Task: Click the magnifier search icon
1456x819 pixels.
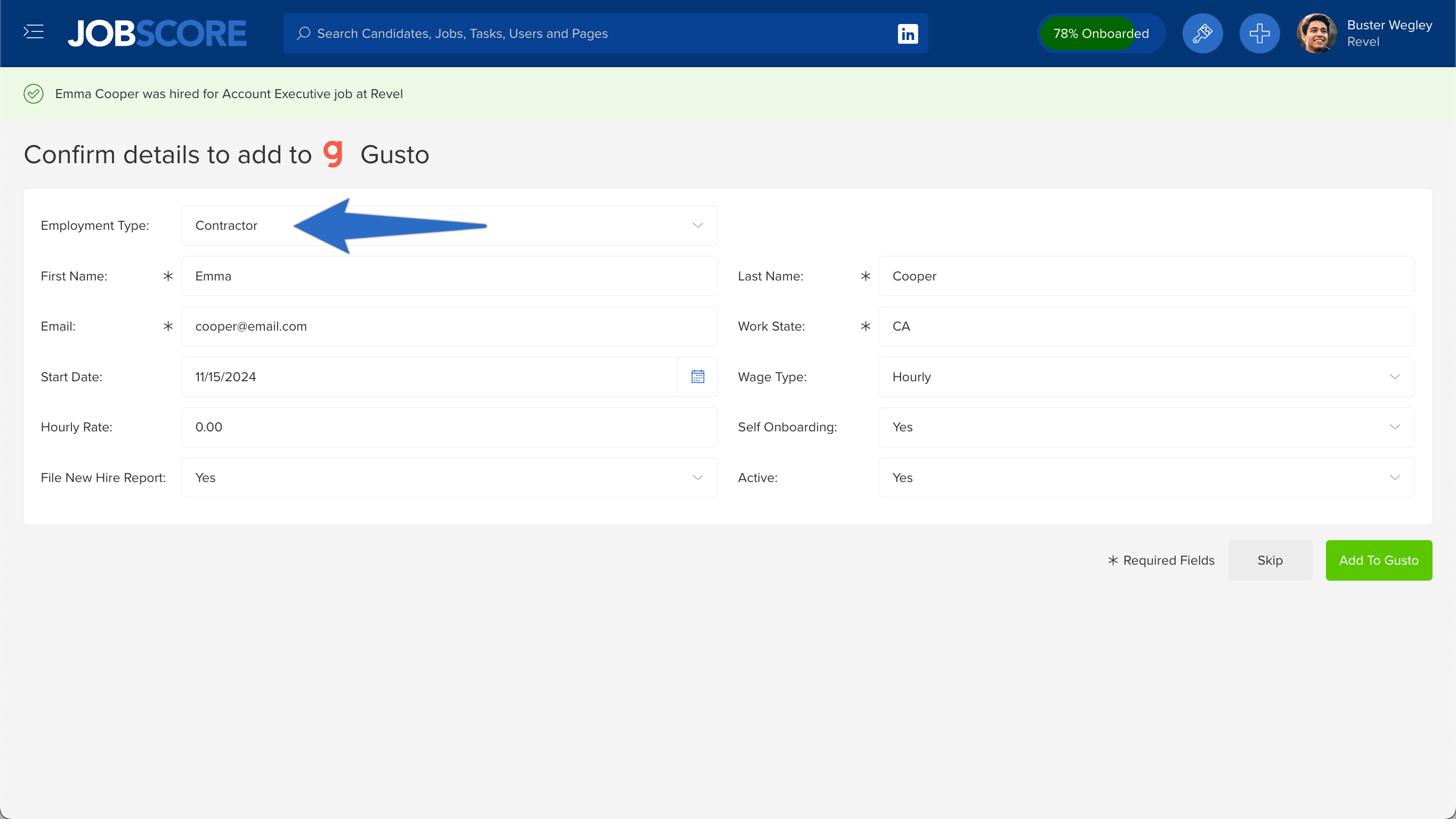Action: coord(304,34)
